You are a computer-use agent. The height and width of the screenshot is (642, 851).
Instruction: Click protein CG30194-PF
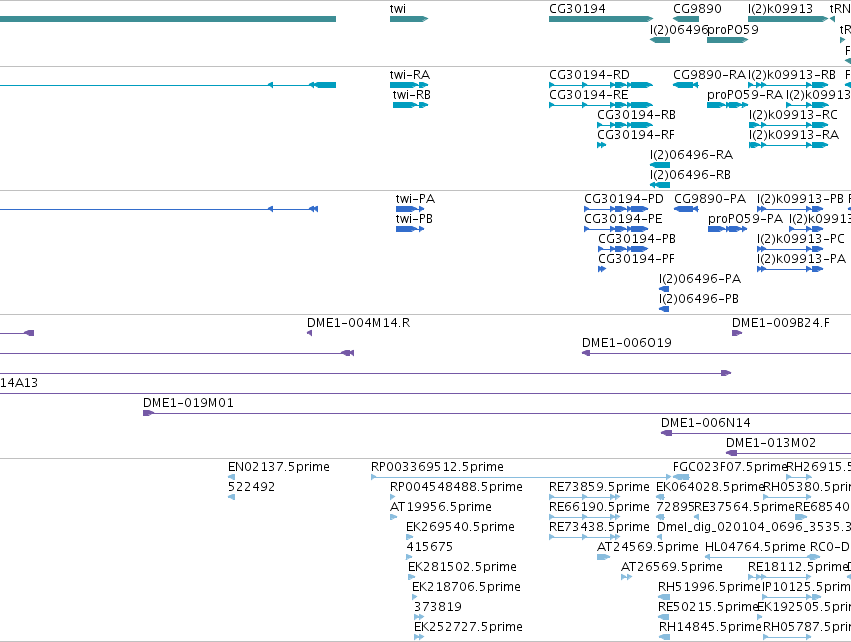pos(602,269)
